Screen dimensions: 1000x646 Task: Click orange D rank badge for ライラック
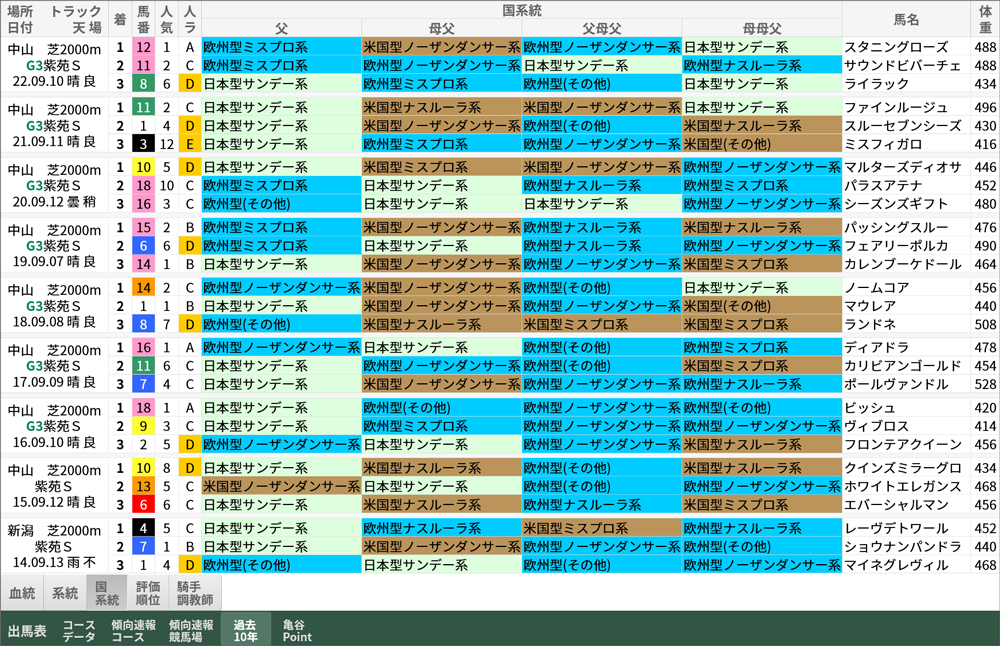coord(190,84)
